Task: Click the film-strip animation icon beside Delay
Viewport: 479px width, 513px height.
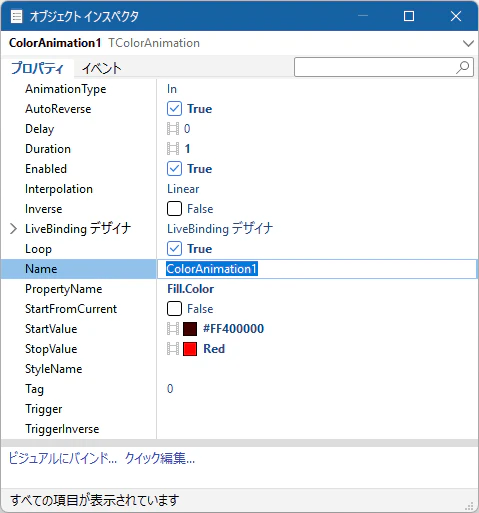Action: pyautogui.click(x=173, y=129)
